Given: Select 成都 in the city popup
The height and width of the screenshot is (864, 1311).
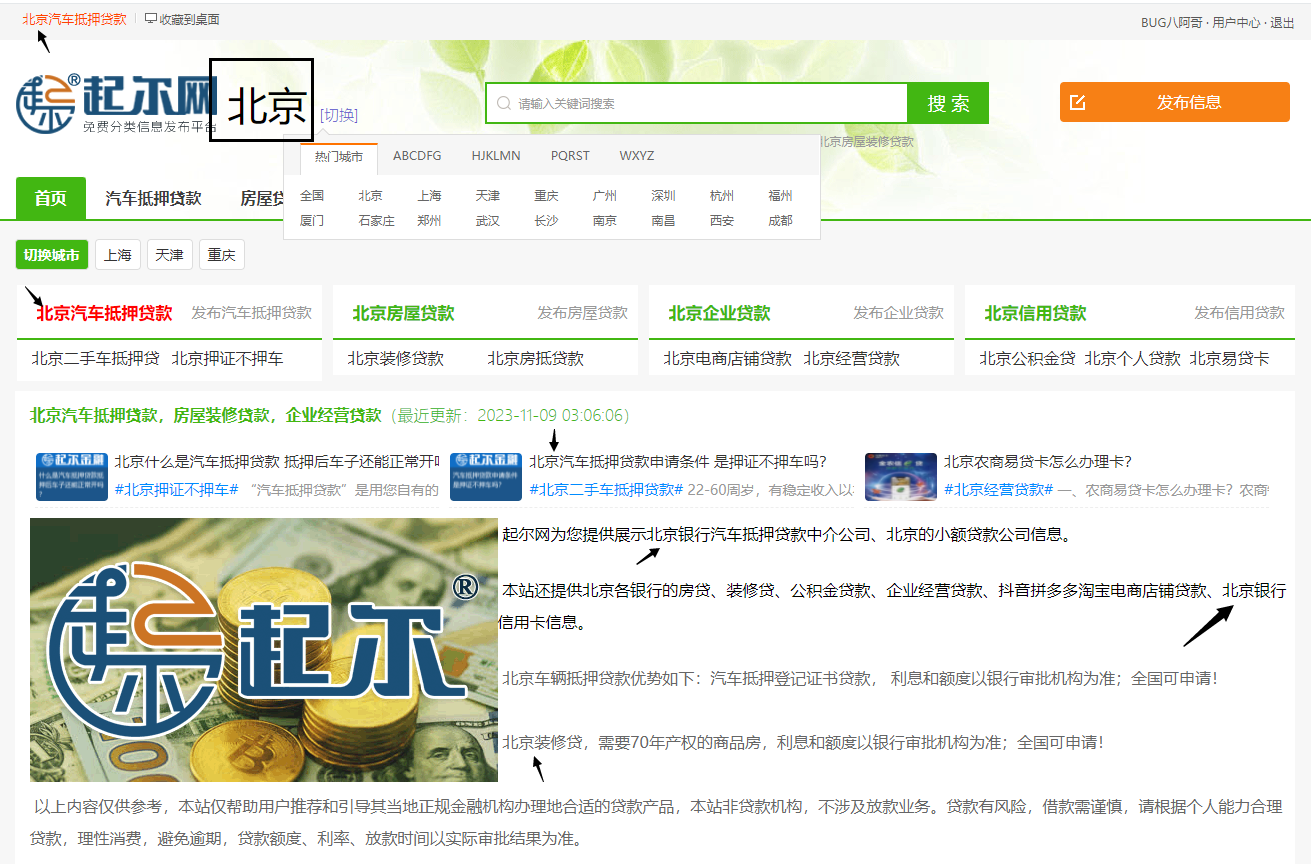Looking at the screenshot, I should point(780,220).
